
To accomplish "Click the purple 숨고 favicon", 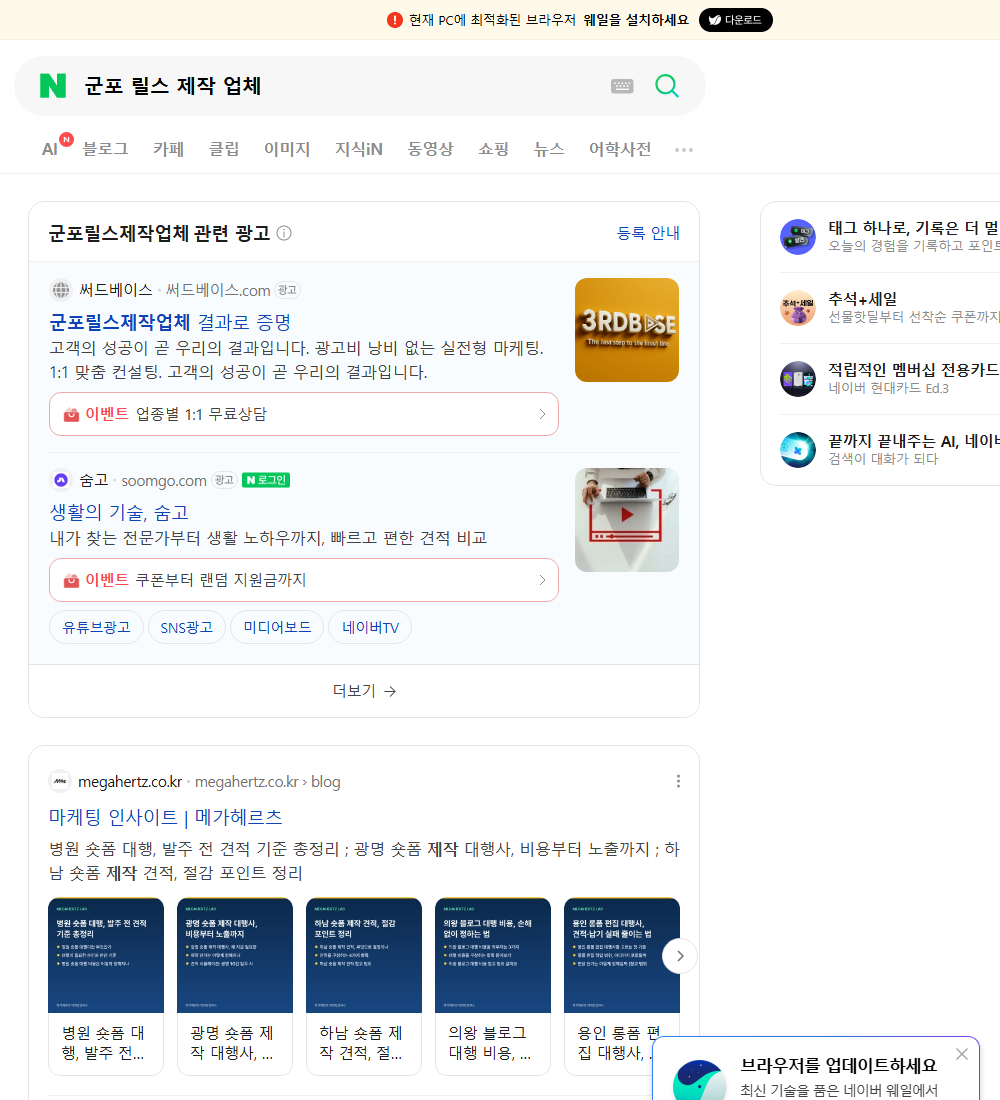I will (x=61, y=480).
